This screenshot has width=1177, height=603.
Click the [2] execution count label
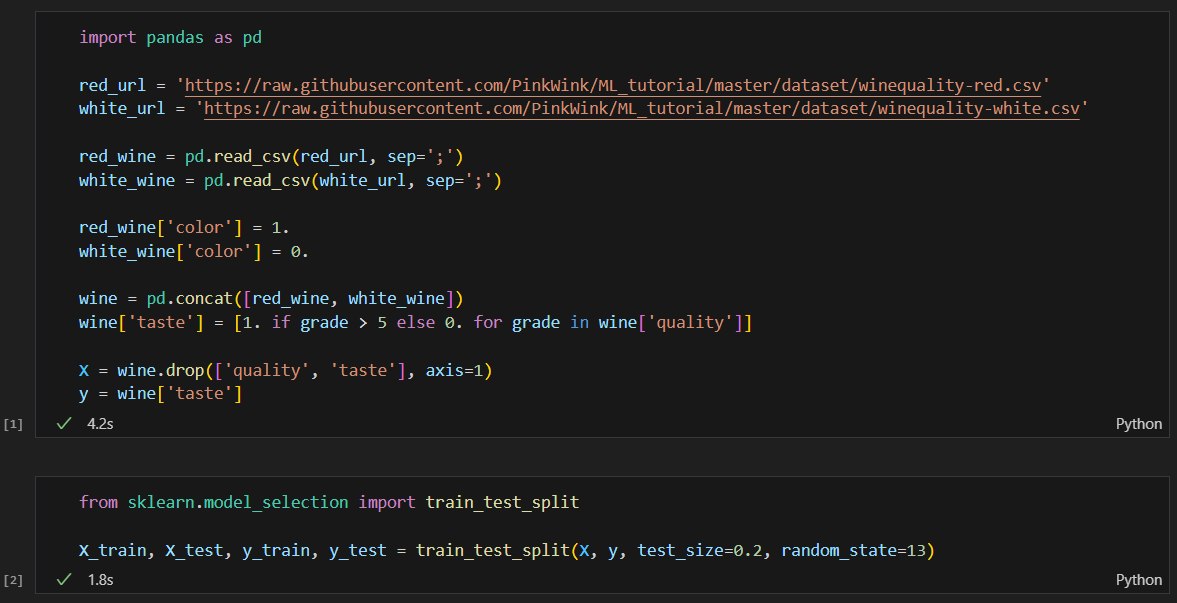coord(14,580)
